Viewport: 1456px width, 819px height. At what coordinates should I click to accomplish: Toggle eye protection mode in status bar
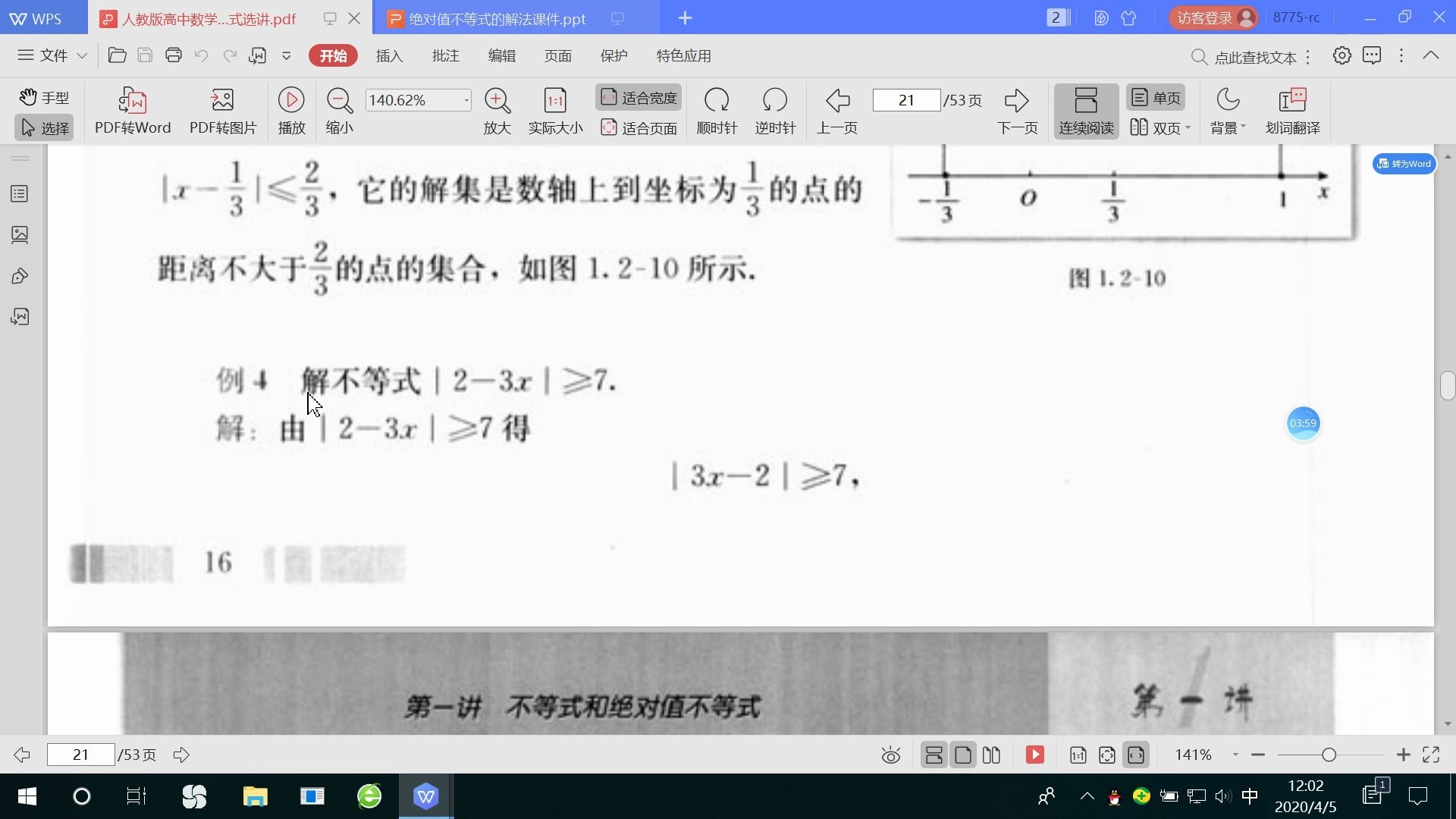[890, 755]
